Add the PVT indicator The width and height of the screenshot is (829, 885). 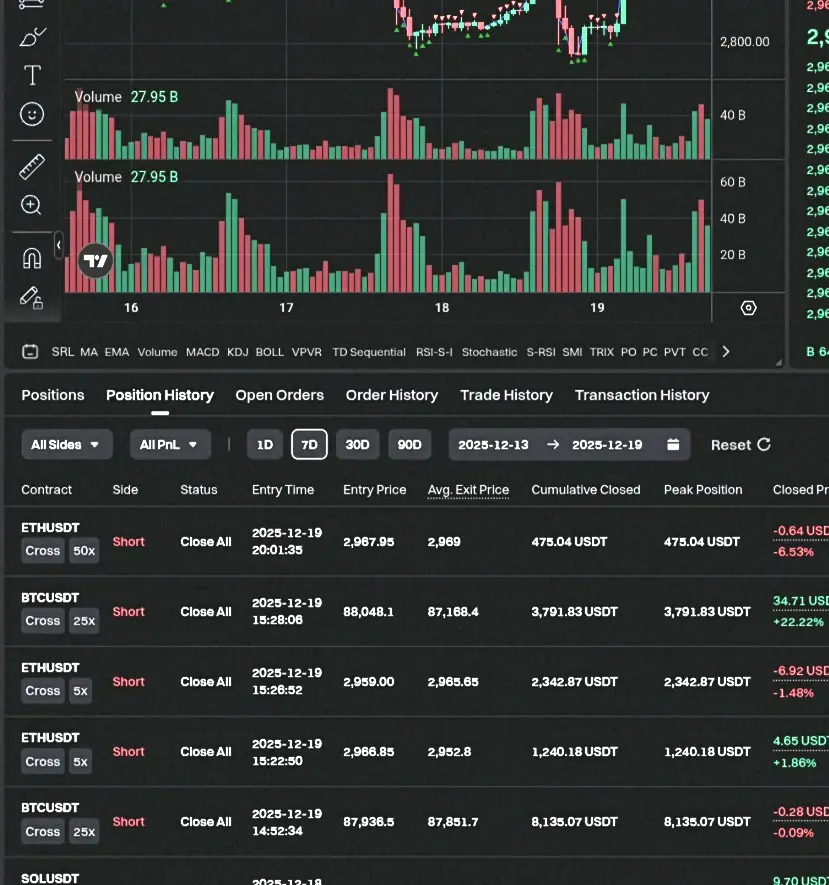(x=674, y=352)
